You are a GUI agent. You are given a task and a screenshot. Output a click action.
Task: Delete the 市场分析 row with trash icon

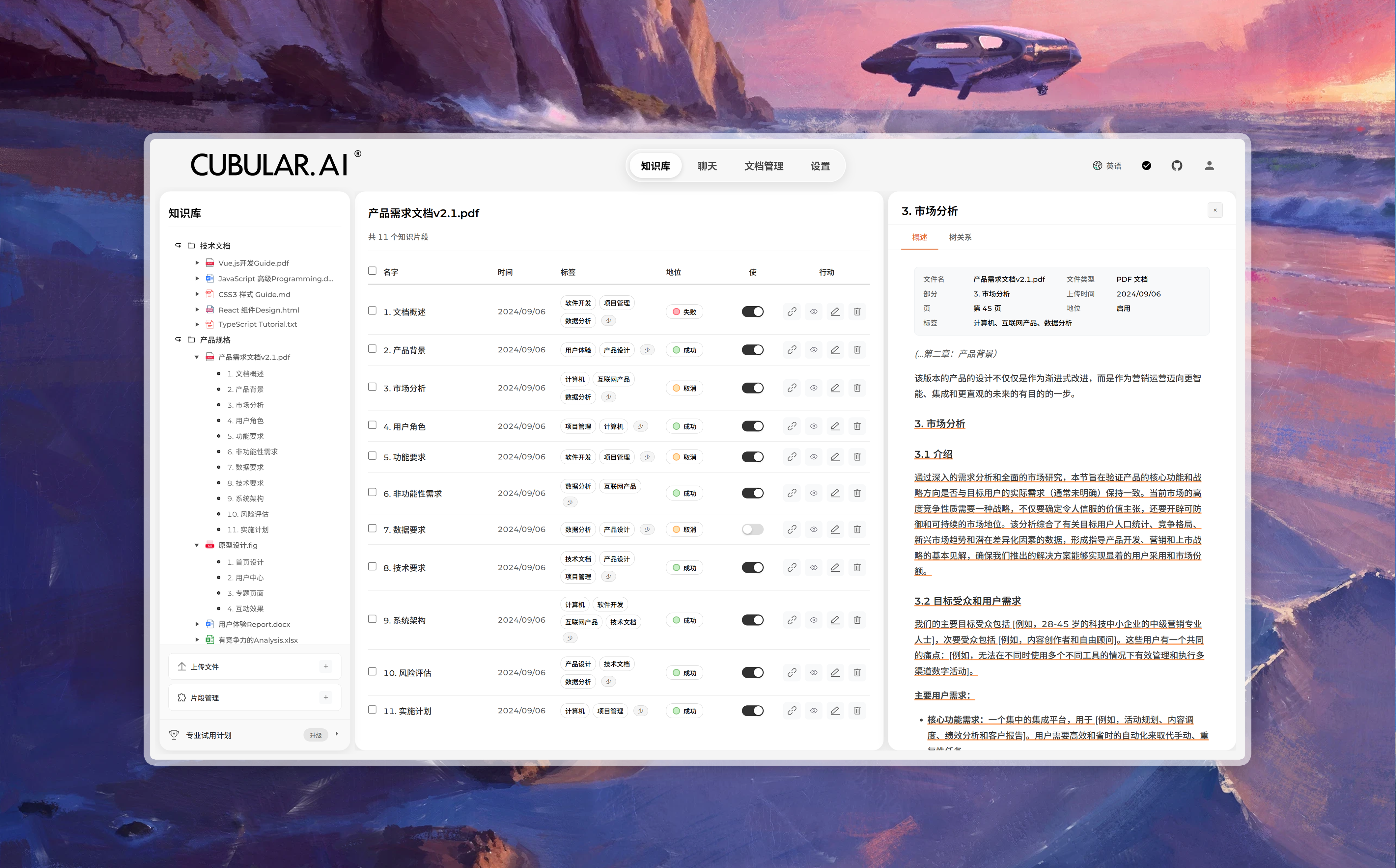(857, 388)
